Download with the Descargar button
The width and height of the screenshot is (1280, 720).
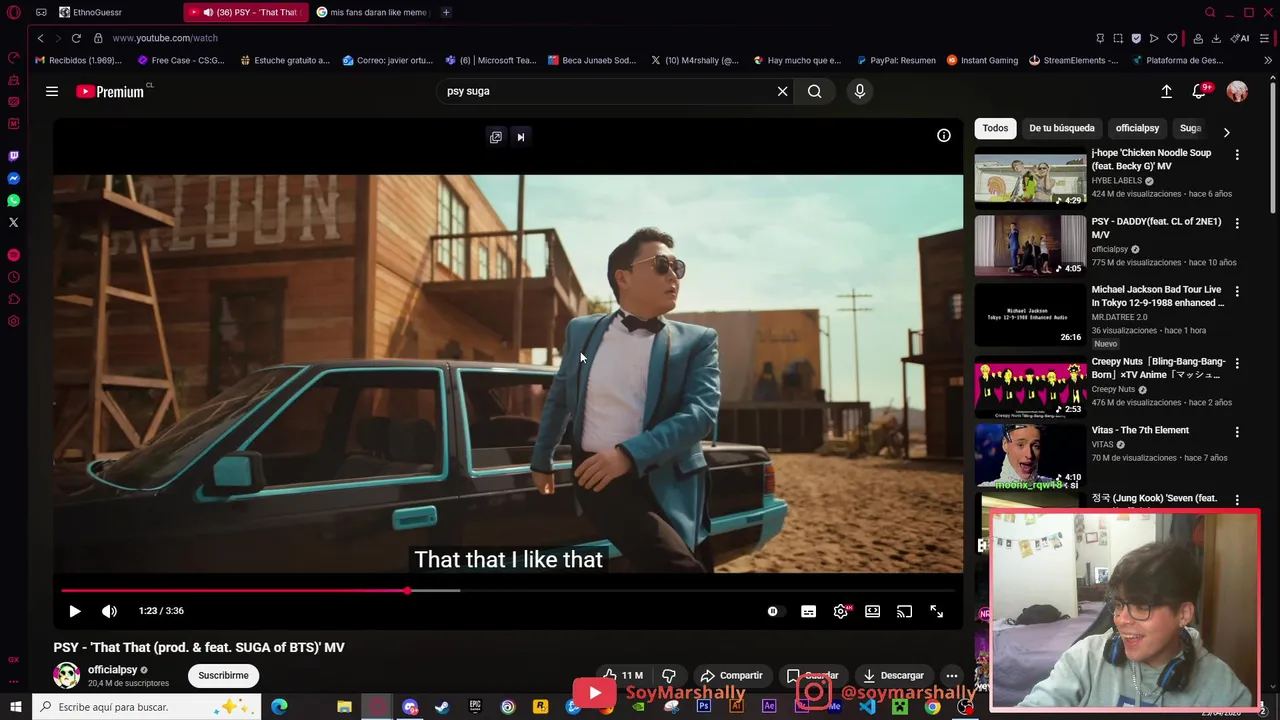(893, 675)
